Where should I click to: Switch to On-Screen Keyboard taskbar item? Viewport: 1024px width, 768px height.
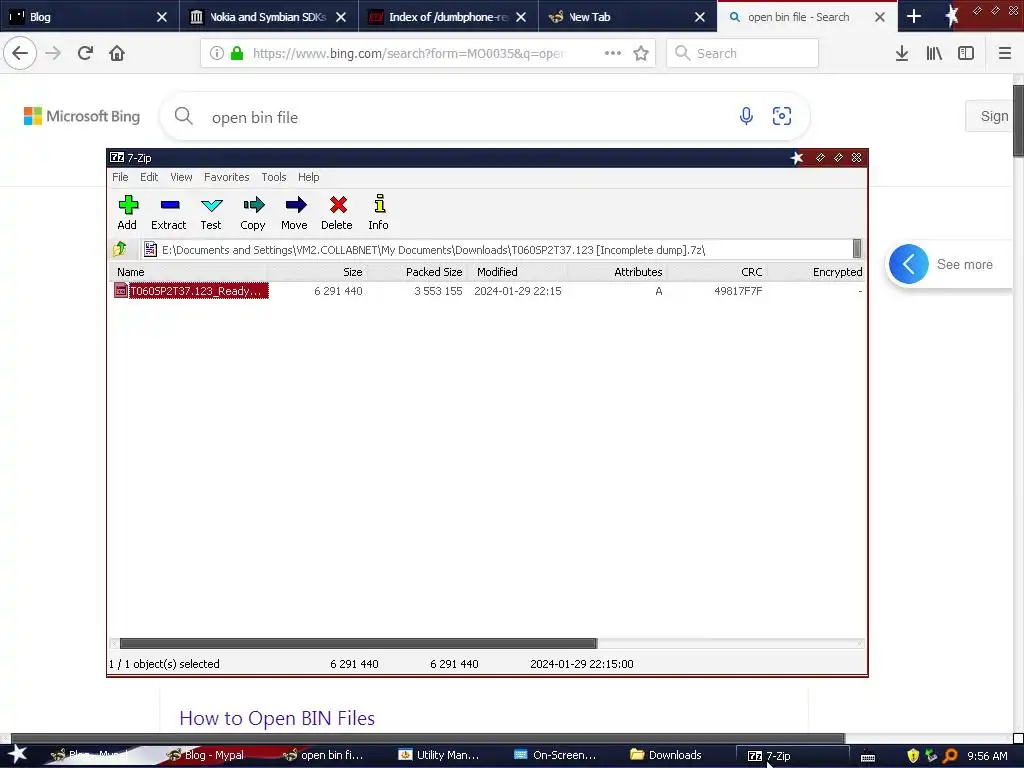(x=556, y=755)
